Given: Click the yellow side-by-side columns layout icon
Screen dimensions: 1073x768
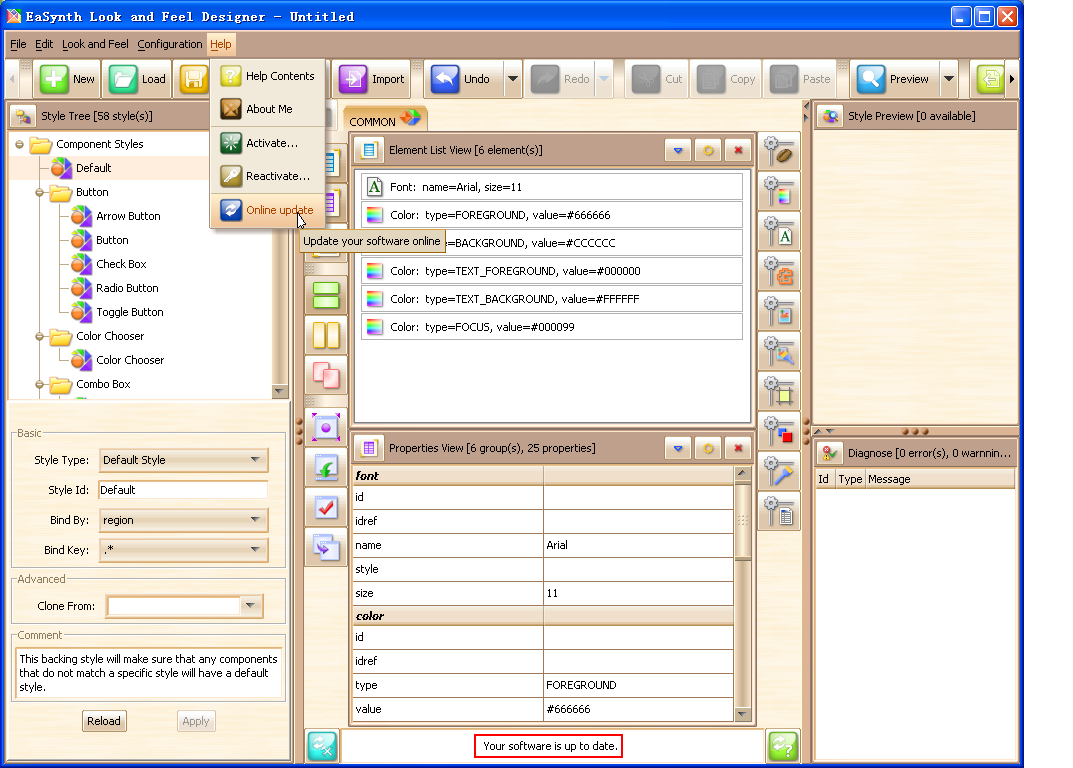Looking at the screenshot, I should [326, 335].
